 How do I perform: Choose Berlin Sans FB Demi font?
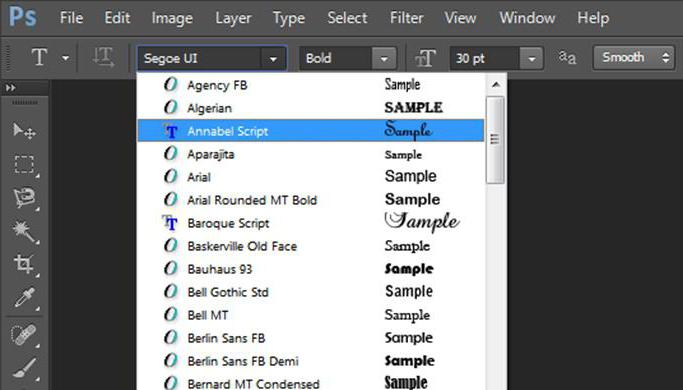click(x=311, y=361)
